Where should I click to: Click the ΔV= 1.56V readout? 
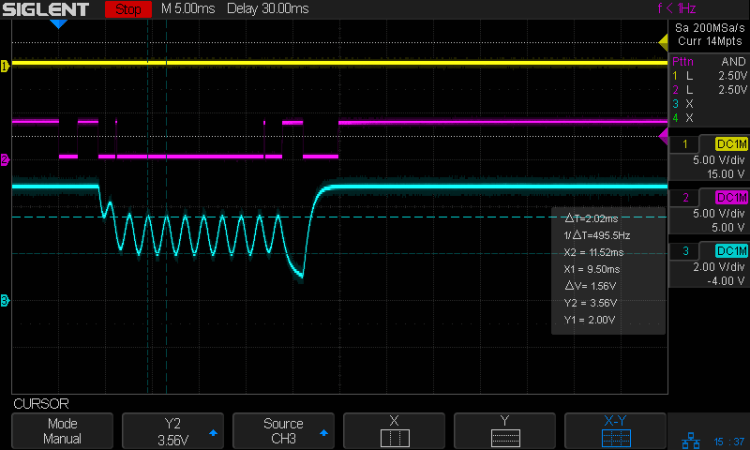tap(590, 286)
